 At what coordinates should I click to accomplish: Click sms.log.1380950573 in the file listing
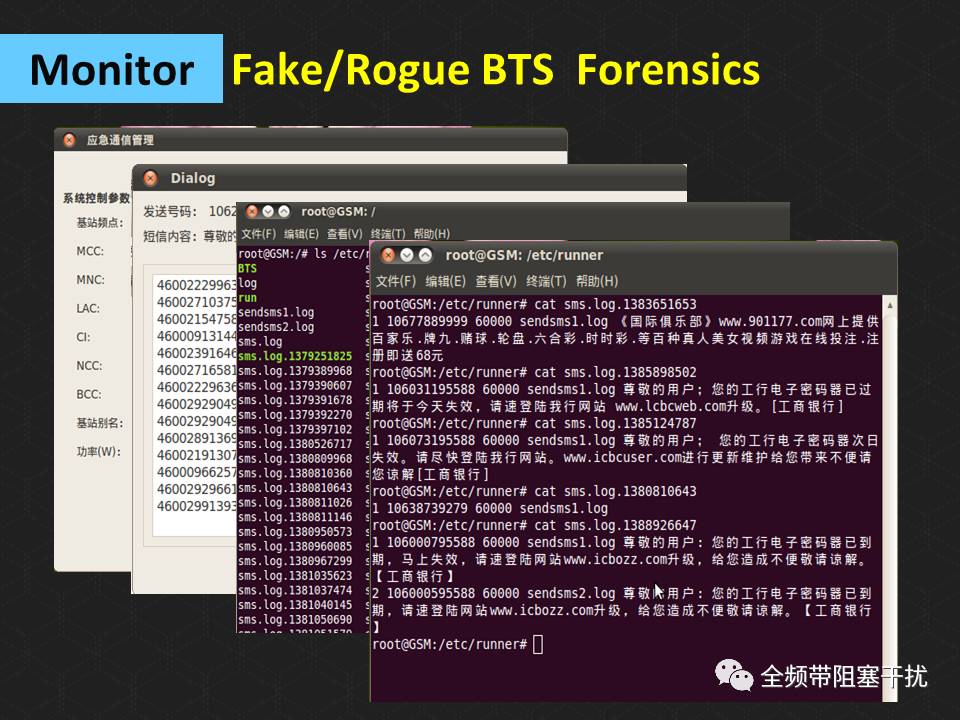pyautogui.click(x=295, y=532)
